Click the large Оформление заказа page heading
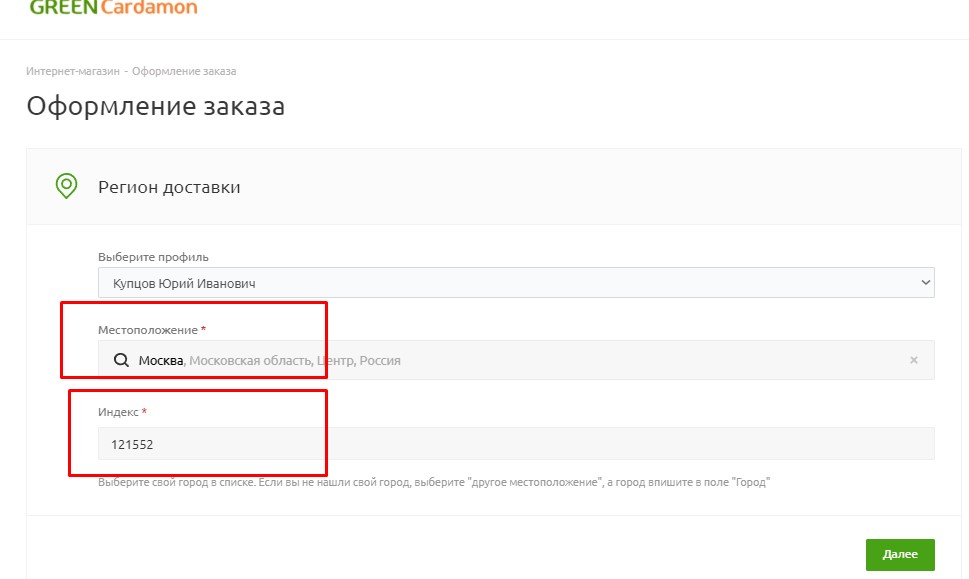 pyautogui.click(x=155, y=107)
